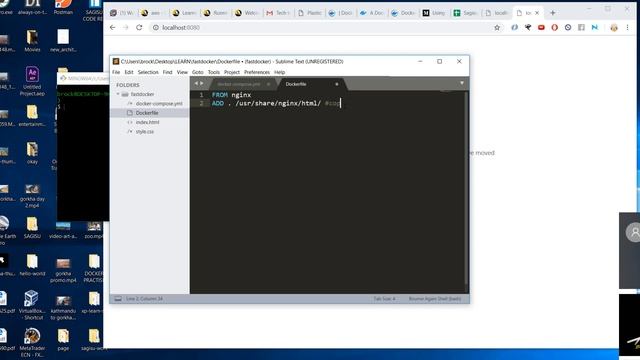The image size is (640, 360).
Task: Click the unsaved dot on Dockerfile tab
Action: 337,84
